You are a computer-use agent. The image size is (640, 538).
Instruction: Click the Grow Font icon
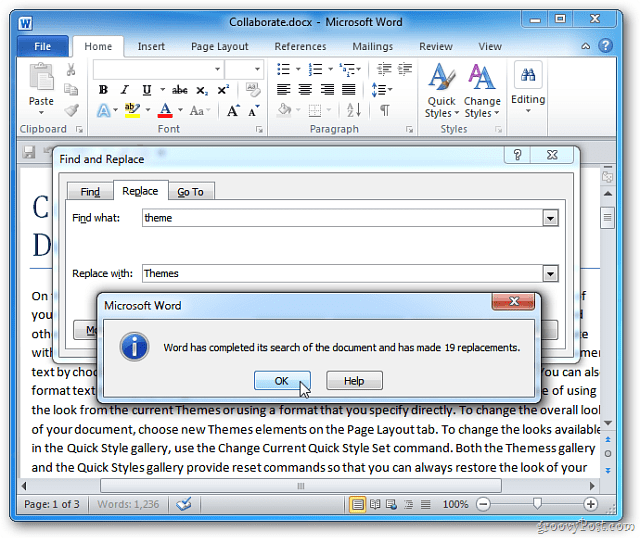click(x=233, y=110)
